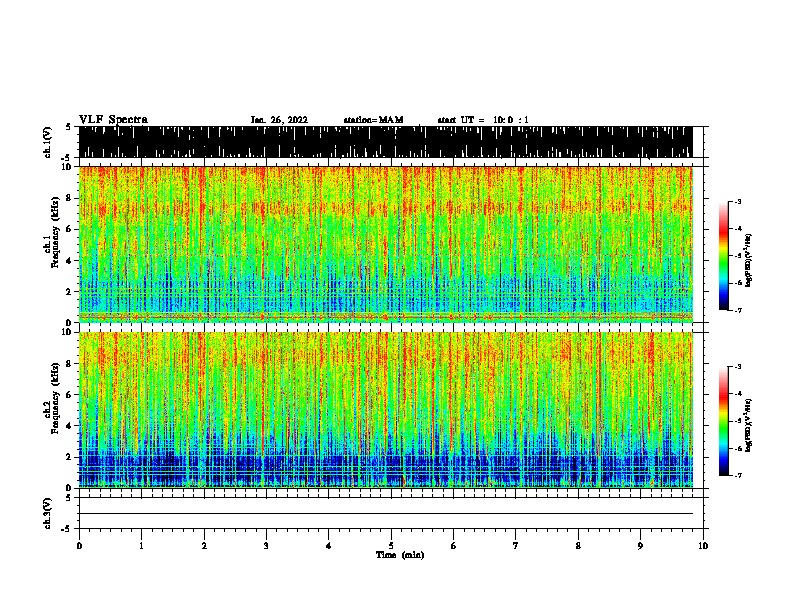Click the "4" kHz tick of ch.1 spectrogram
The height and width of the screenshot is (612, 792).
click(70, 261)
